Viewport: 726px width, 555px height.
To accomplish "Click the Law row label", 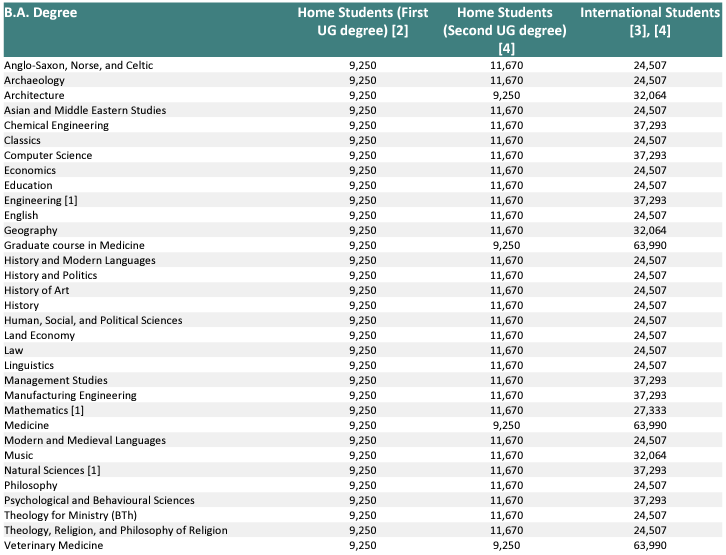I will [x=13, y=350].
